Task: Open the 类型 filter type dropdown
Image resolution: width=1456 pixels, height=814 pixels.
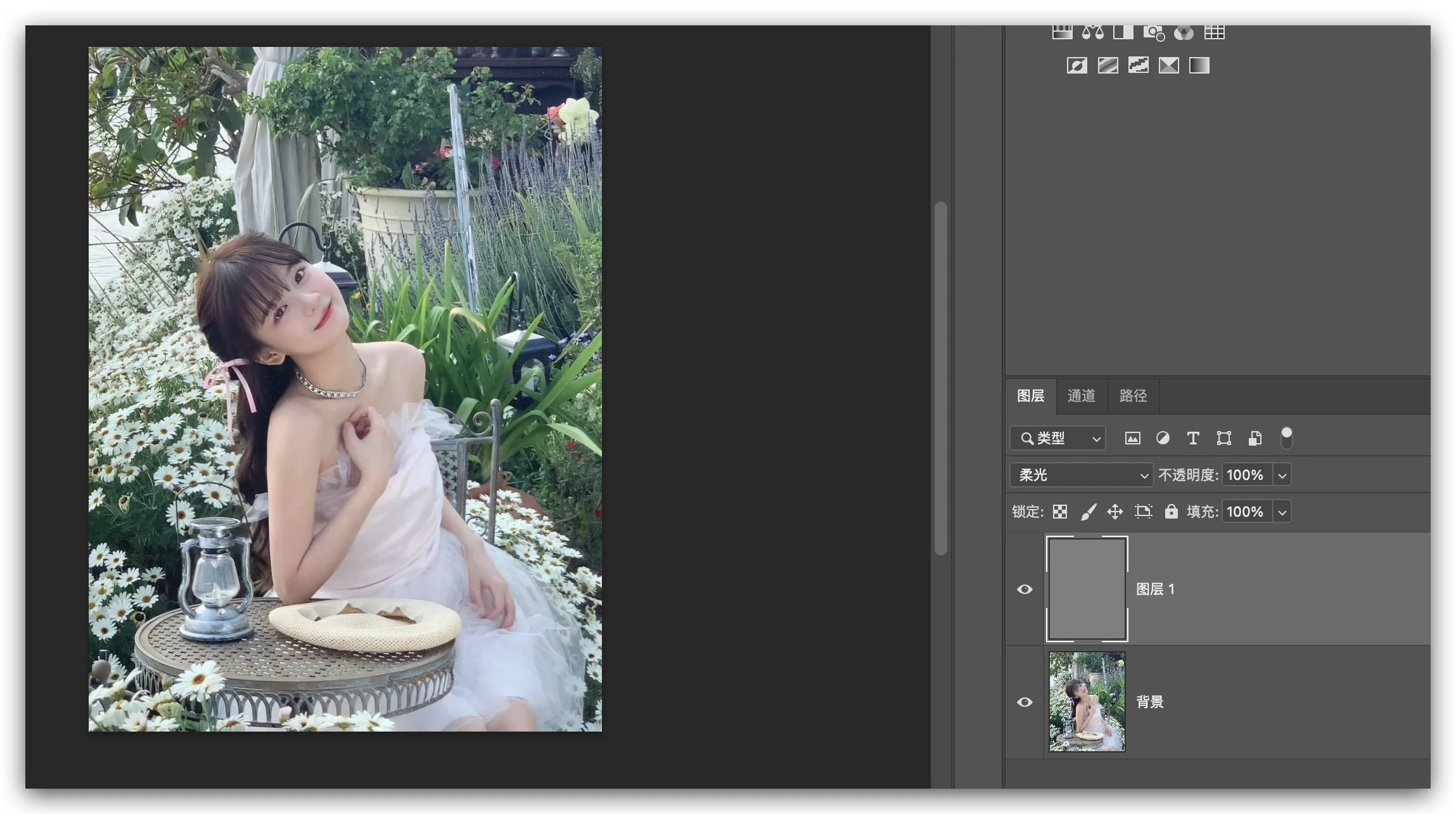Action: click(1057, 438)
